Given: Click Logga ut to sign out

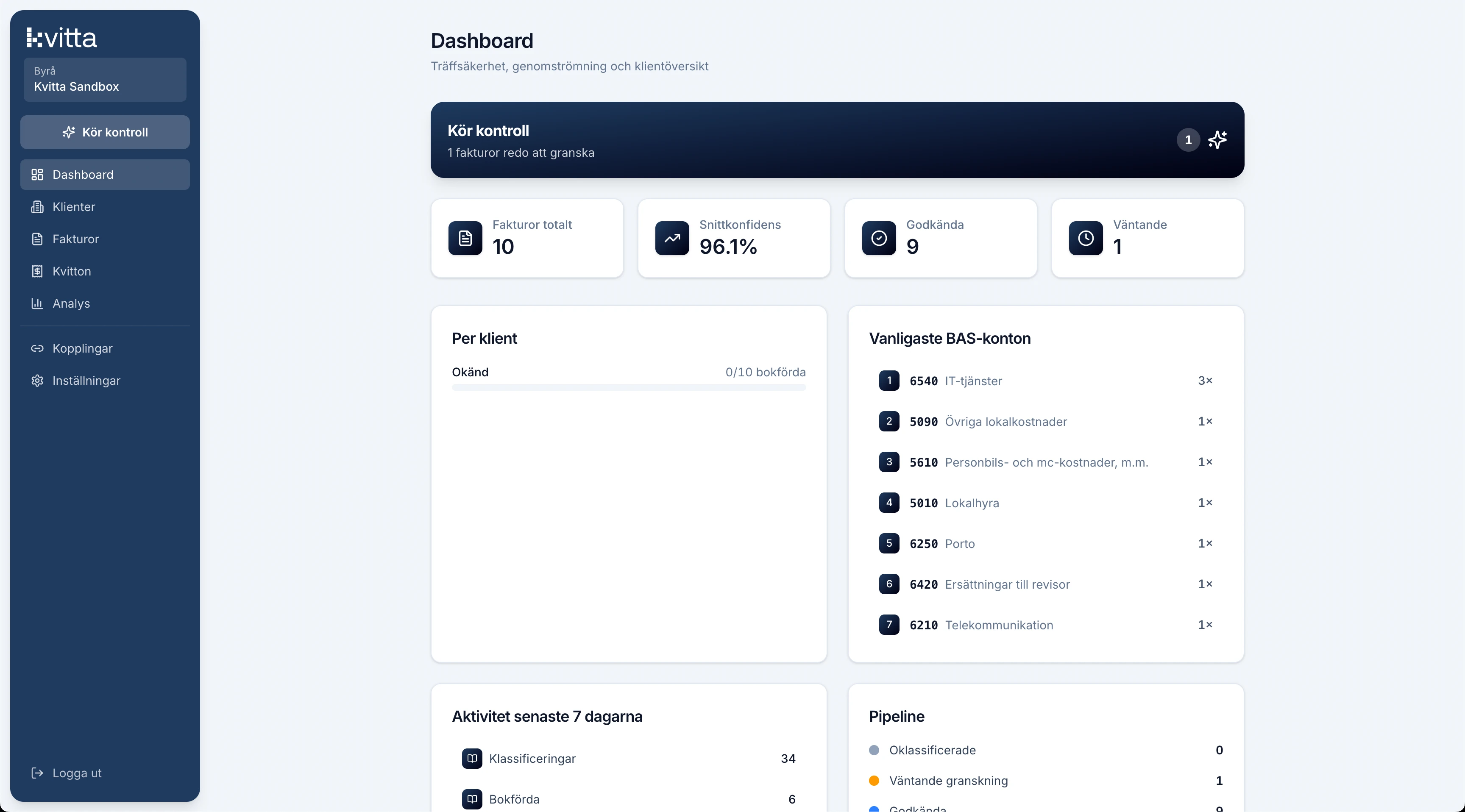Looking at the screenshot, I should [105, 773].
